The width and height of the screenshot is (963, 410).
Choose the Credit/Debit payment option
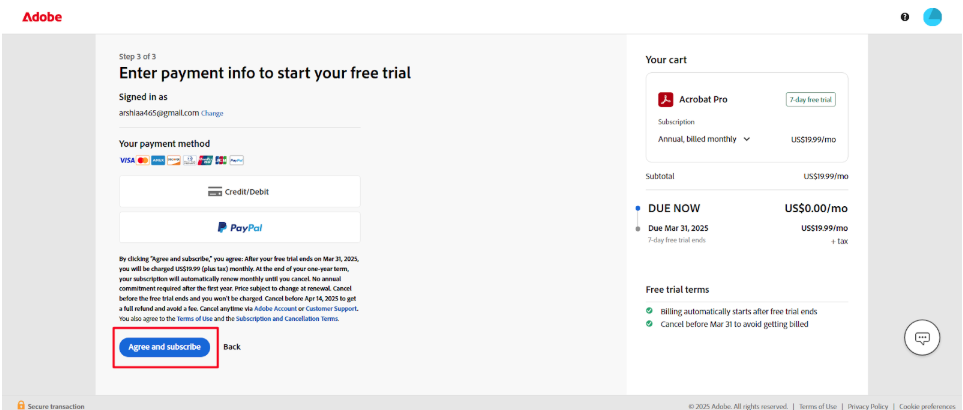click(x=240, y=191)
